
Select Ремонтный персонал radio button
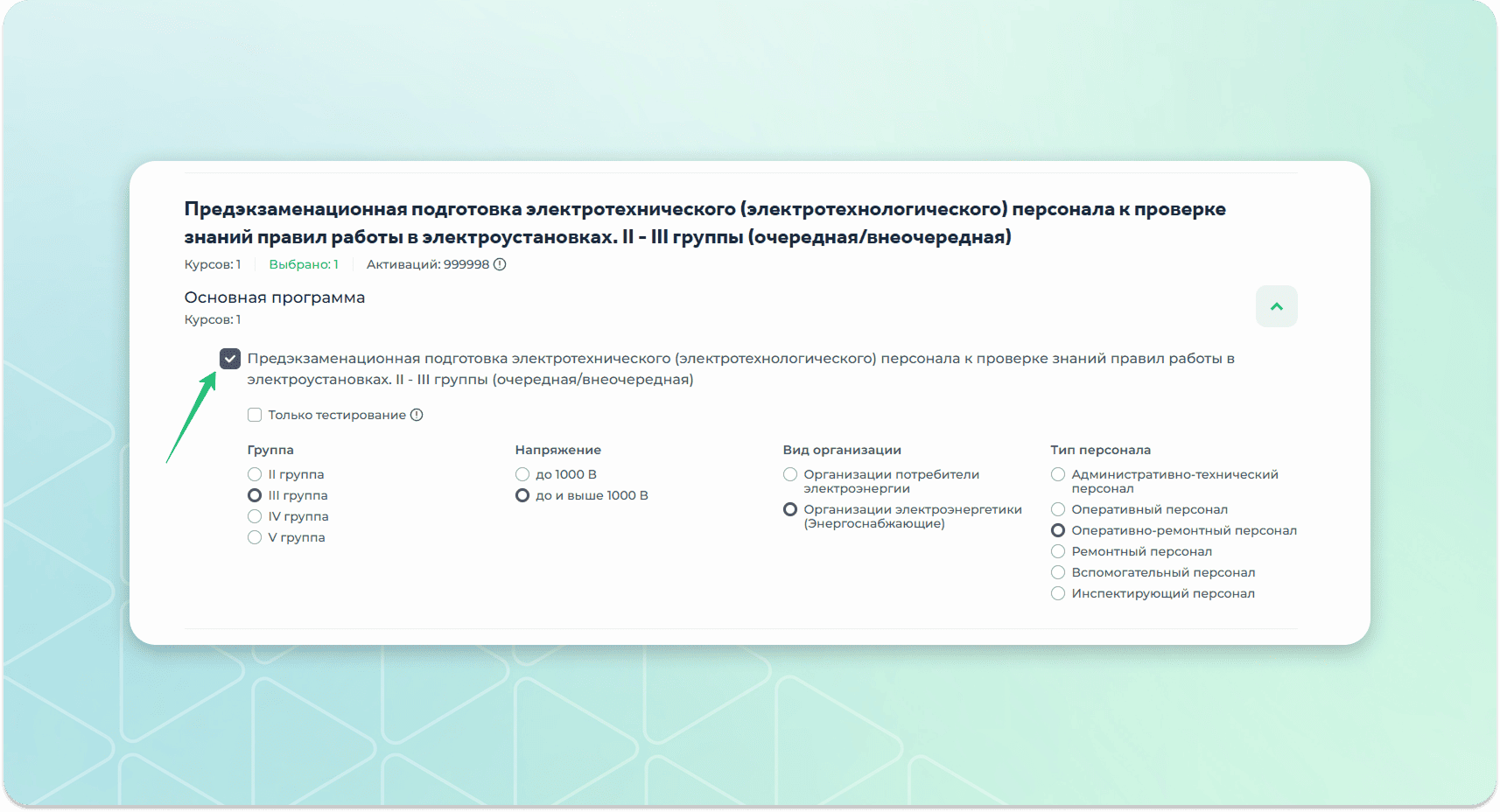[1058, 551]
